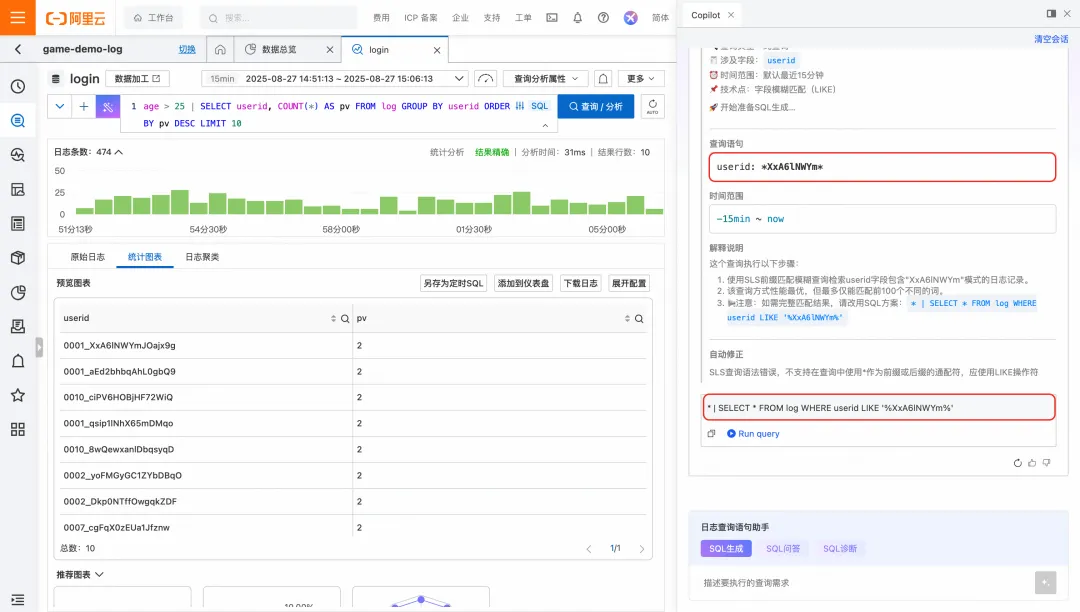Regenerate the Copilot answer
1080x612 pixels.
tap(1017, 463)
